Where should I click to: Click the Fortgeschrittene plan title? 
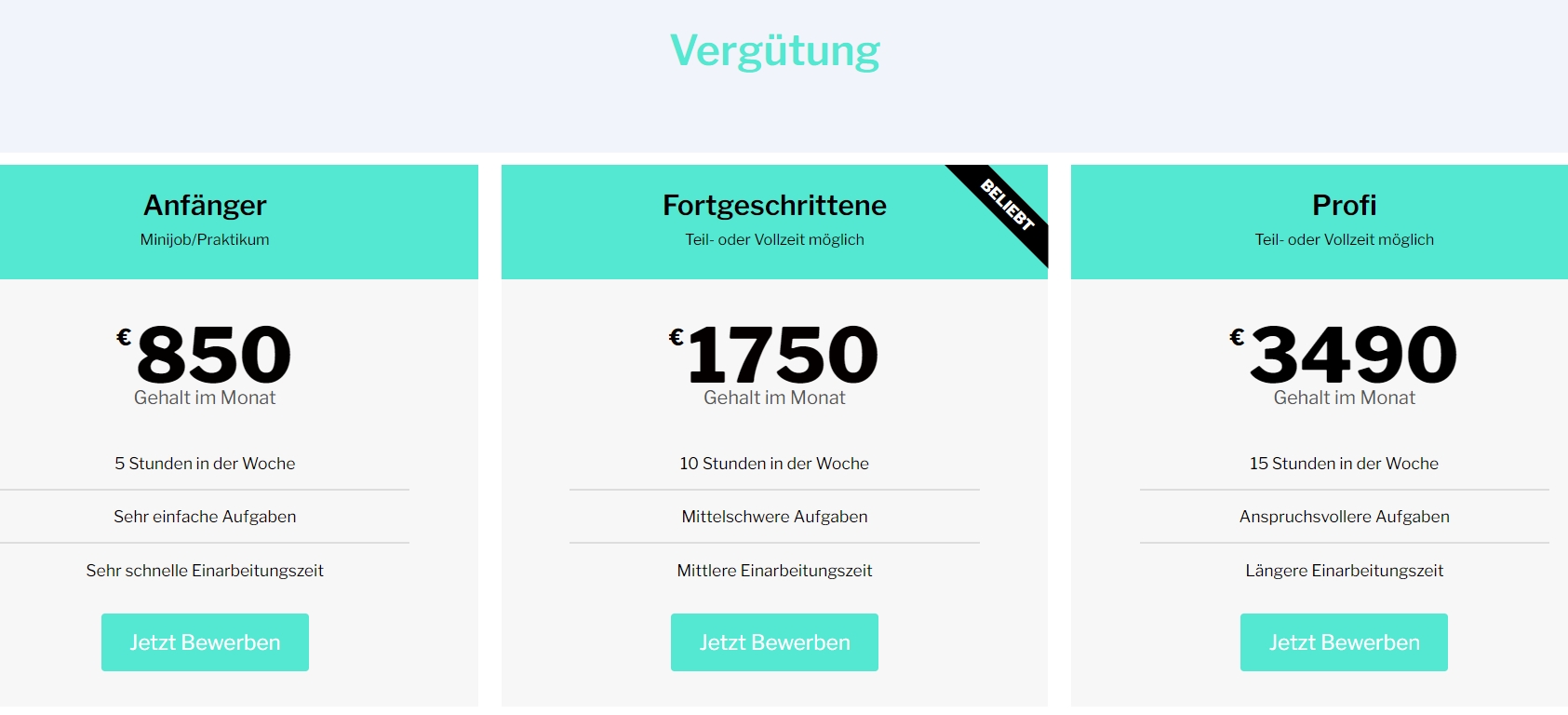click(774, 205)
